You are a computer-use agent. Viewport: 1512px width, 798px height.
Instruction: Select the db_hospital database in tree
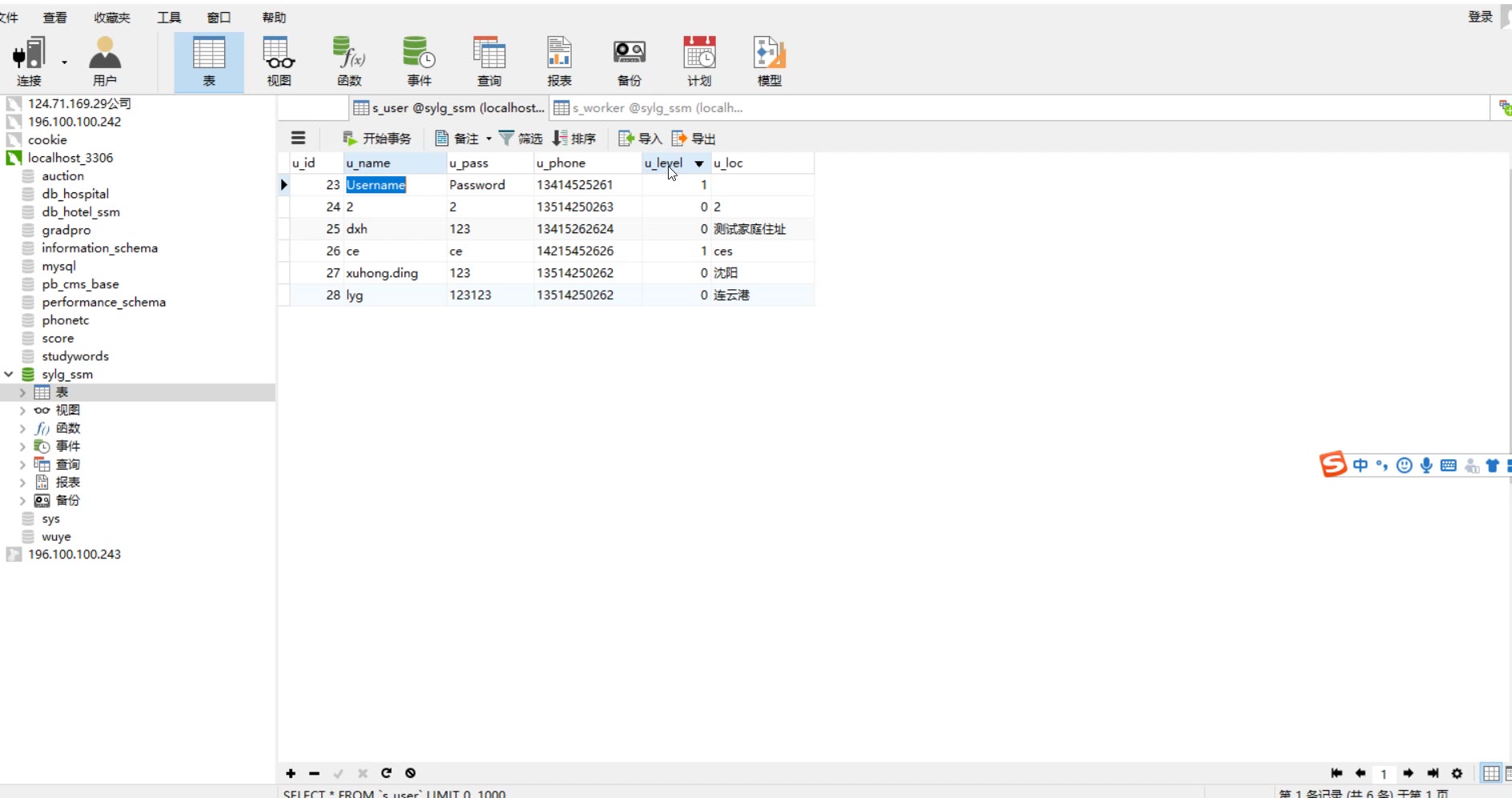pos(74,194)
